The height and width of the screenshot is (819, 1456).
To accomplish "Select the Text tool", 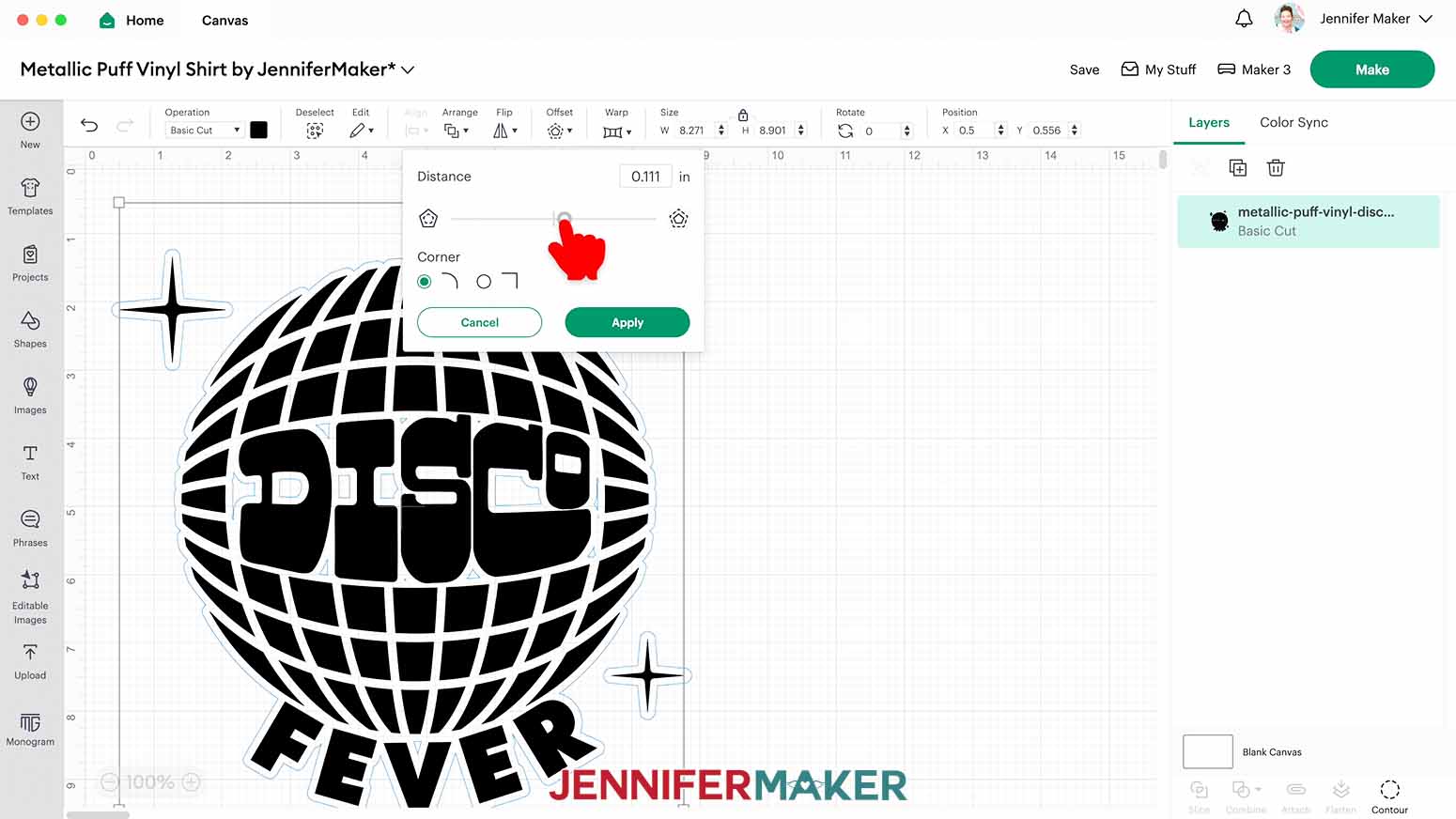I will point(30,454).
